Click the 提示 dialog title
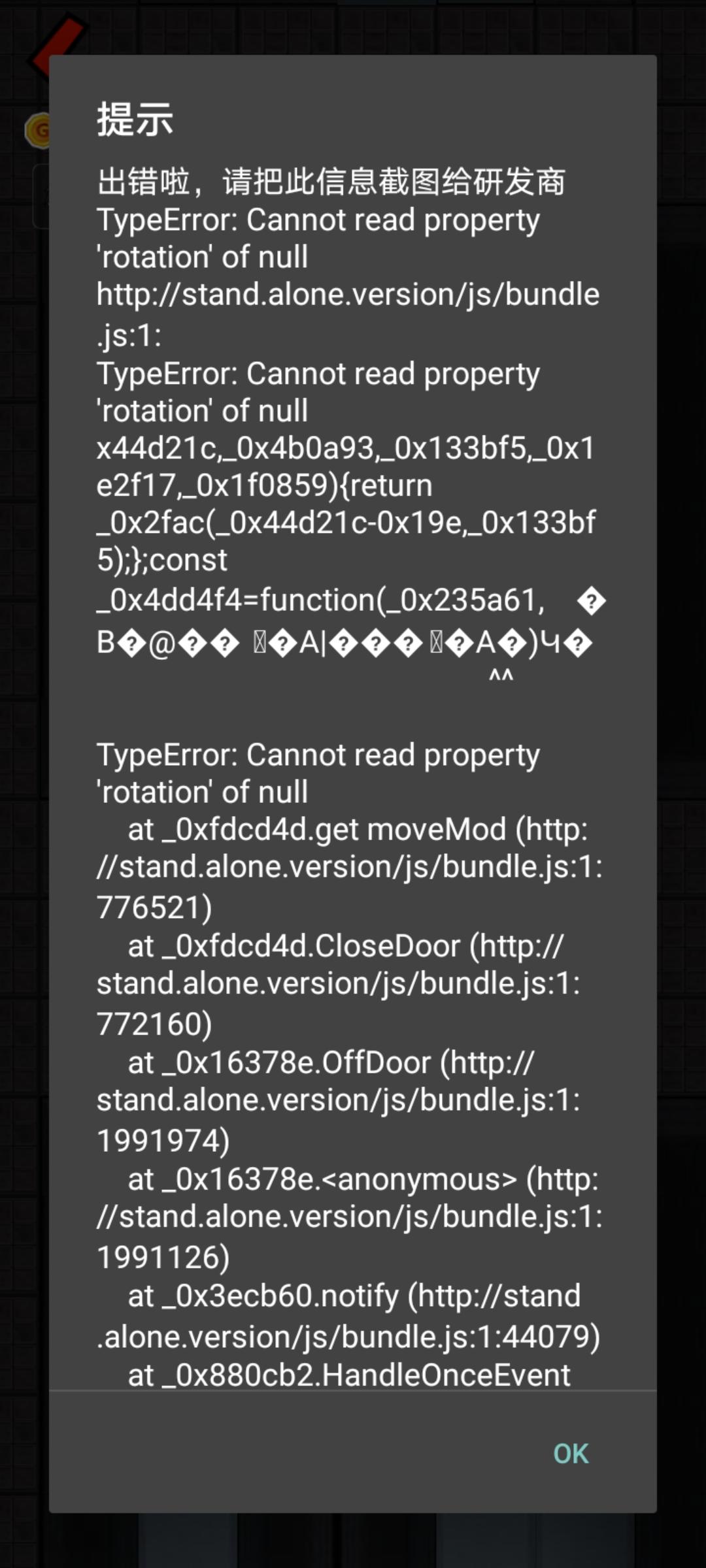This screenshot has height=1568, width=706. pyautogui.click(x=135, y=120)
